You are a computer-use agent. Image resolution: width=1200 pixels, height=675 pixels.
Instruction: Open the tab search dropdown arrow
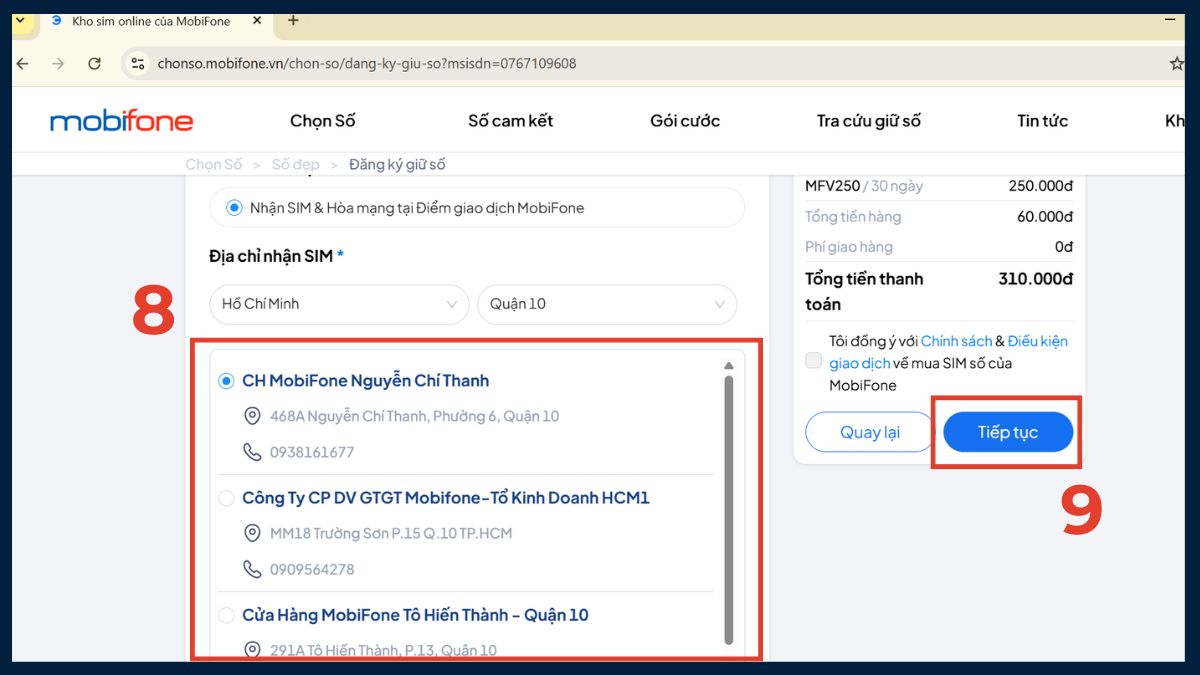[20, 20]
